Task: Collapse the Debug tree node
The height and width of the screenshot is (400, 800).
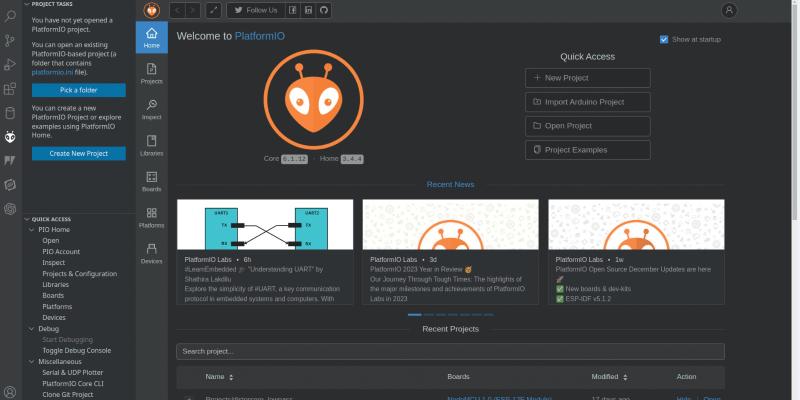Action: [x=32, y=329]
